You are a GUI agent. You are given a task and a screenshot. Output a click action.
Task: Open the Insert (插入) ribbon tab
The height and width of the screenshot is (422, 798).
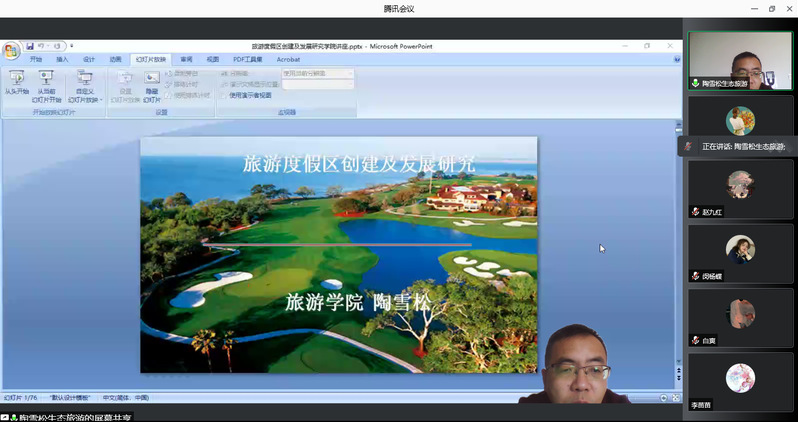(63, 60)
